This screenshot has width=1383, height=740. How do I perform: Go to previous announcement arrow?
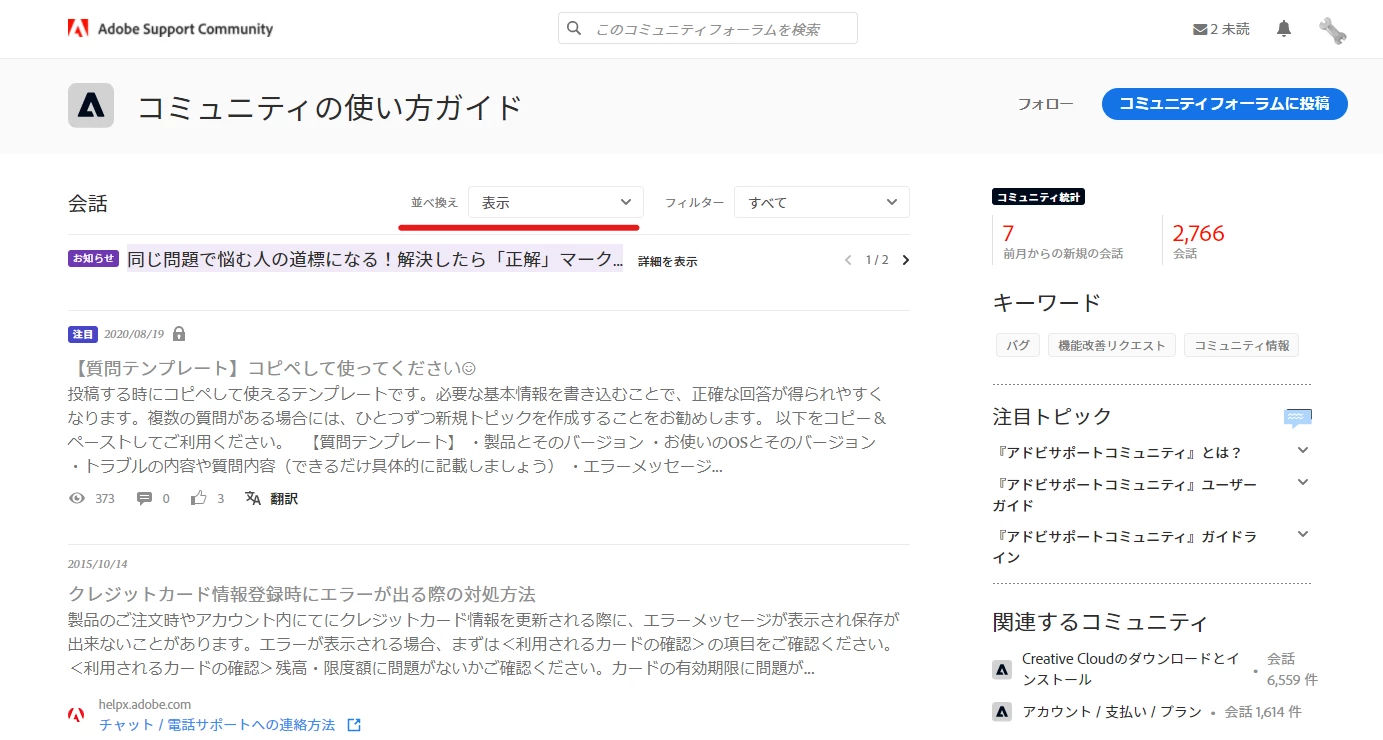coord(848,260)
